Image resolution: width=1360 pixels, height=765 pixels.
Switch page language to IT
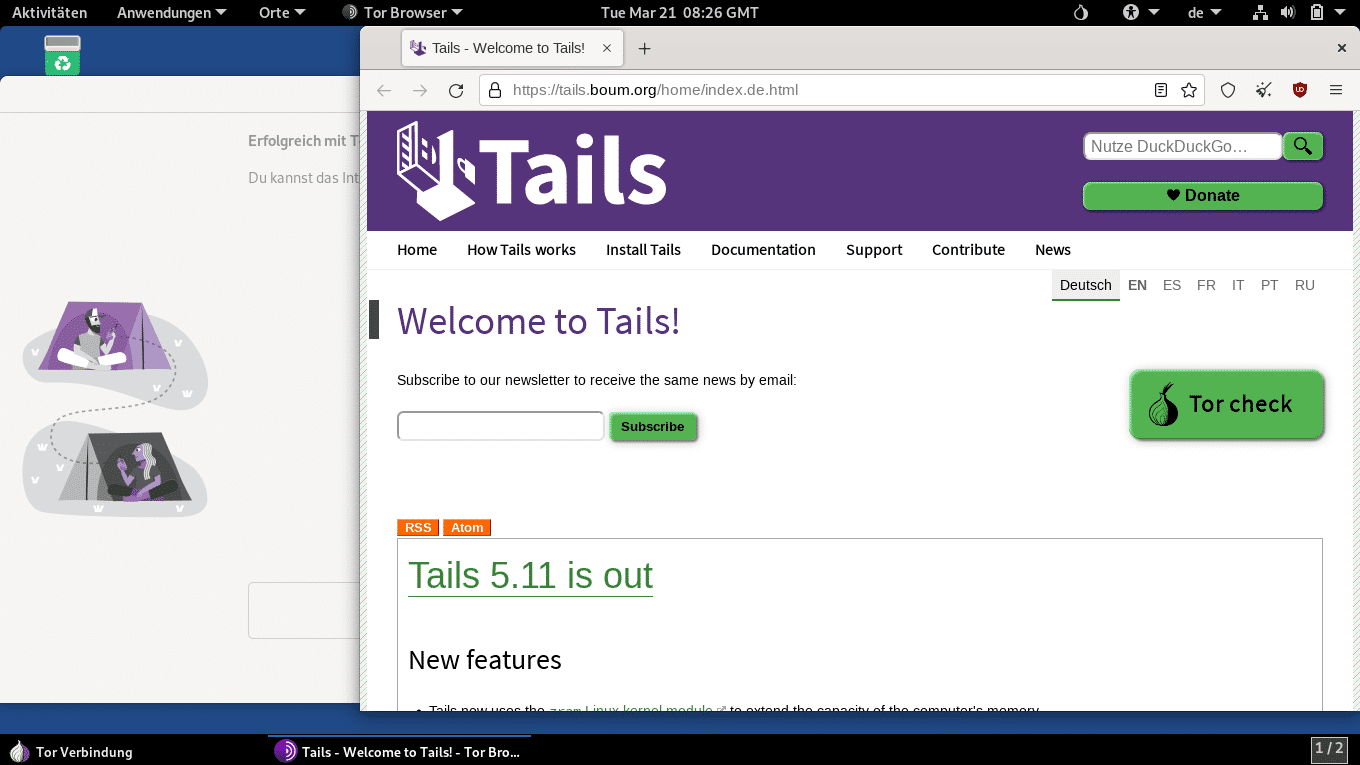coord(1238,285)
